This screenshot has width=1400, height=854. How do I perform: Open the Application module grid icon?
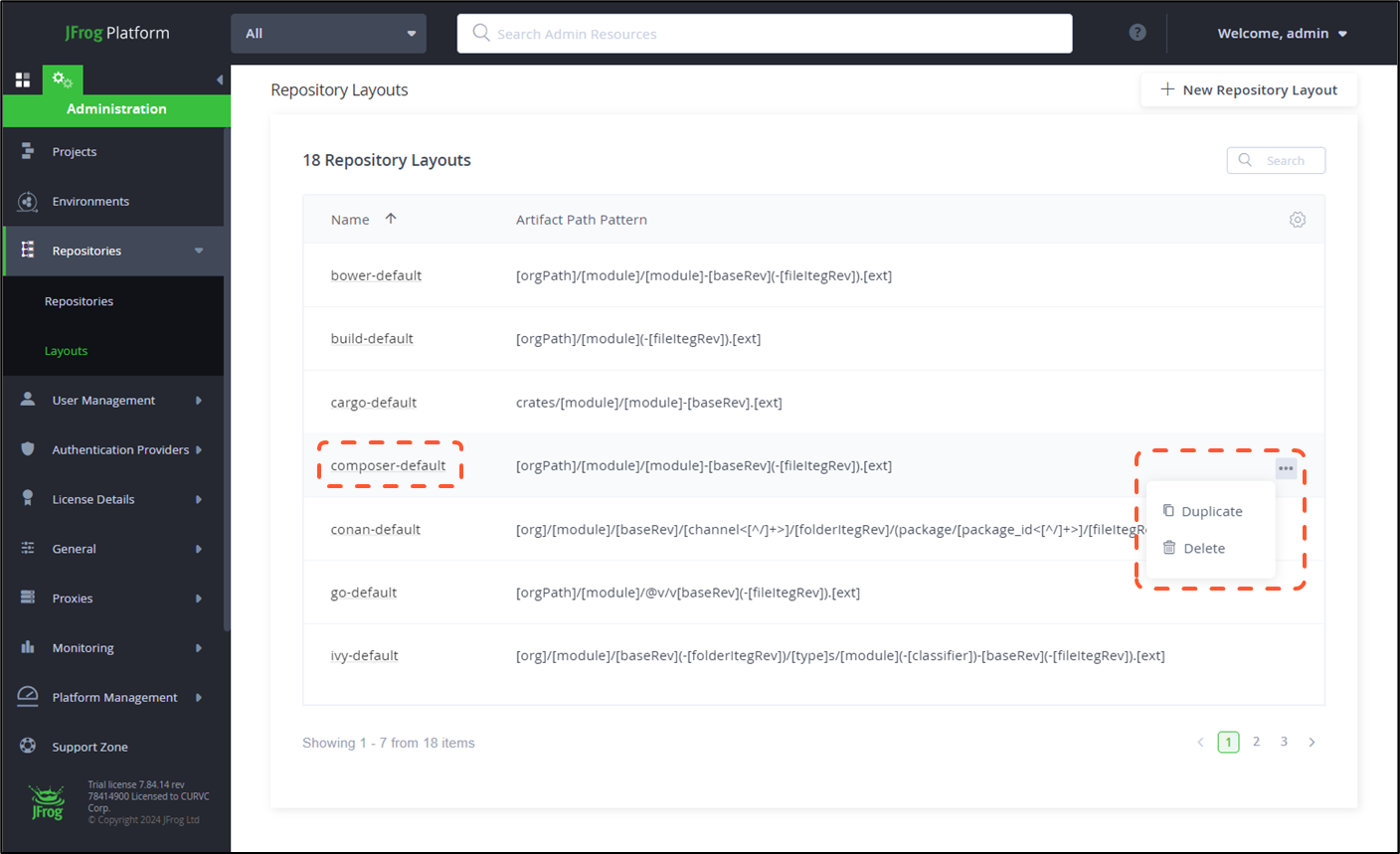coord(22,80)
